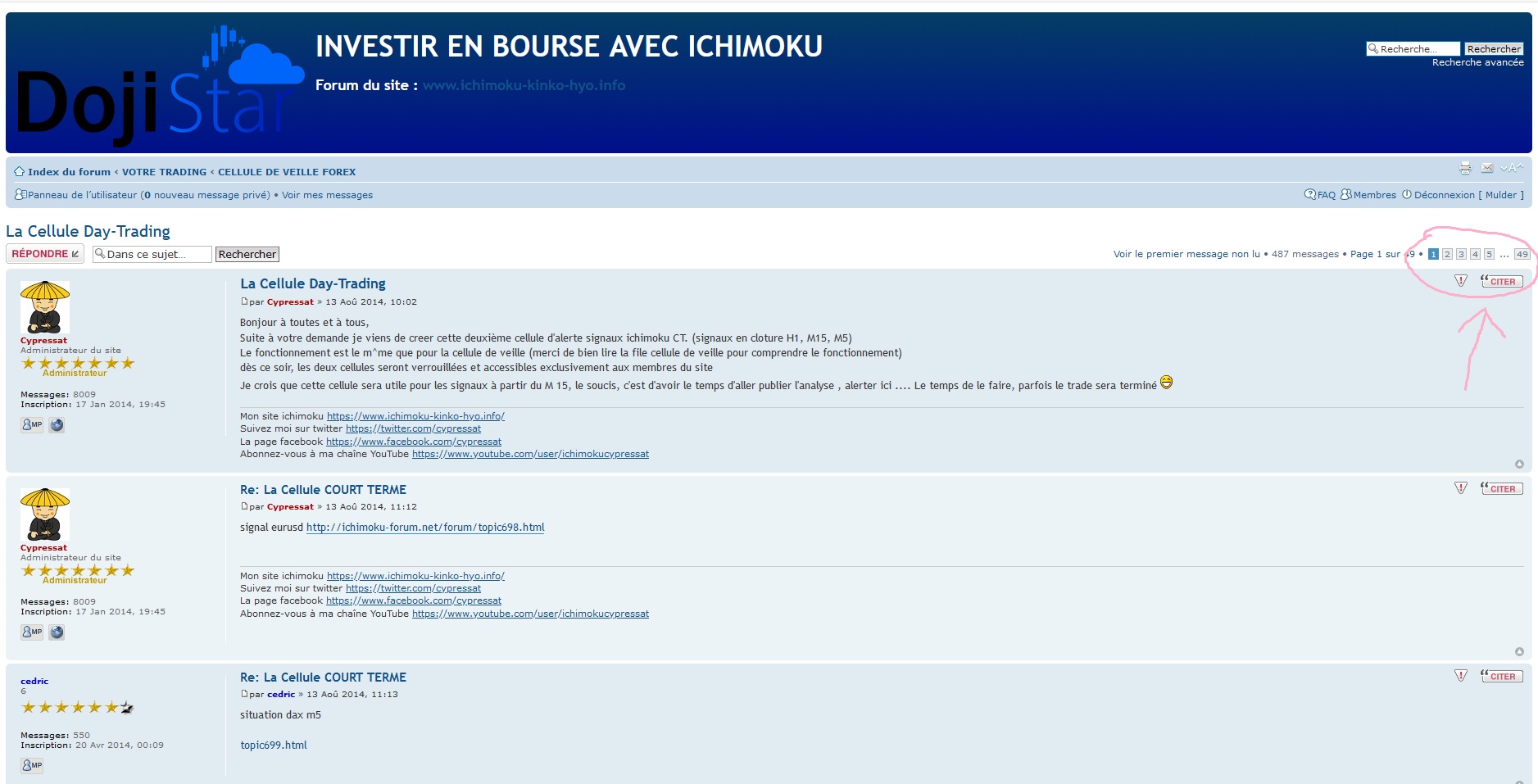Image resolution: width=1538 pixels, height=784 pixels.
Task: Open the 11:12 post title 'Re: La Cellule COURT TERME'
Action: 323,490
